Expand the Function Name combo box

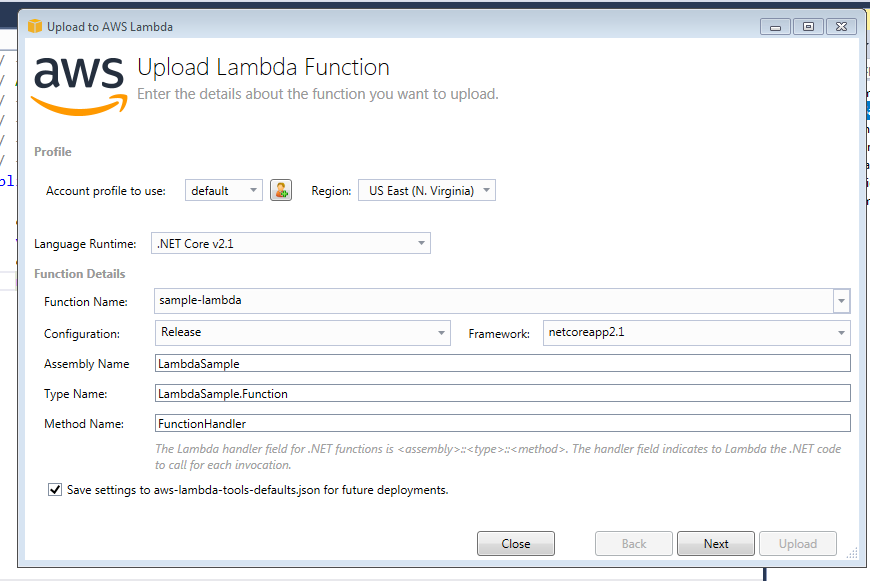click(x=841, y=300)
